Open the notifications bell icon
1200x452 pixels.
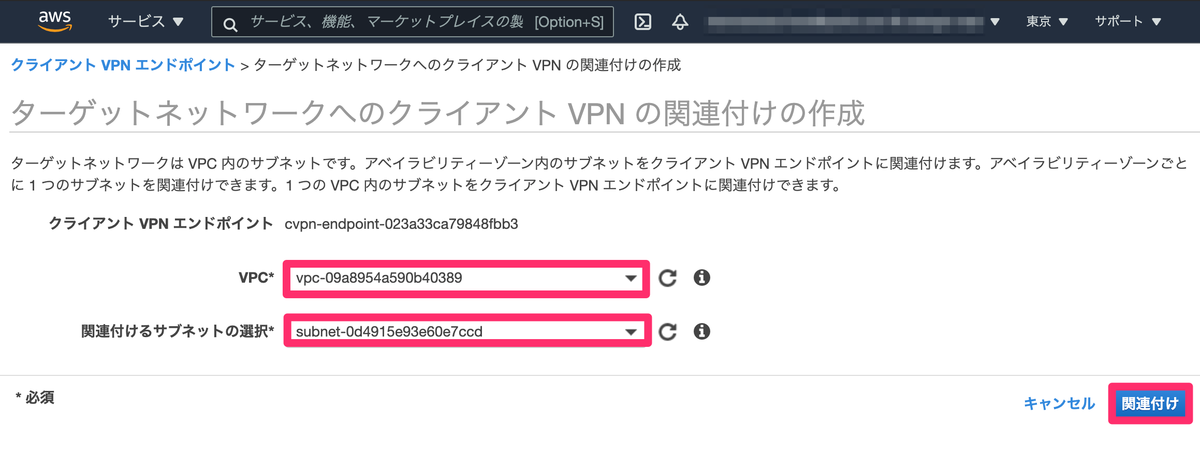click(681, 22)
